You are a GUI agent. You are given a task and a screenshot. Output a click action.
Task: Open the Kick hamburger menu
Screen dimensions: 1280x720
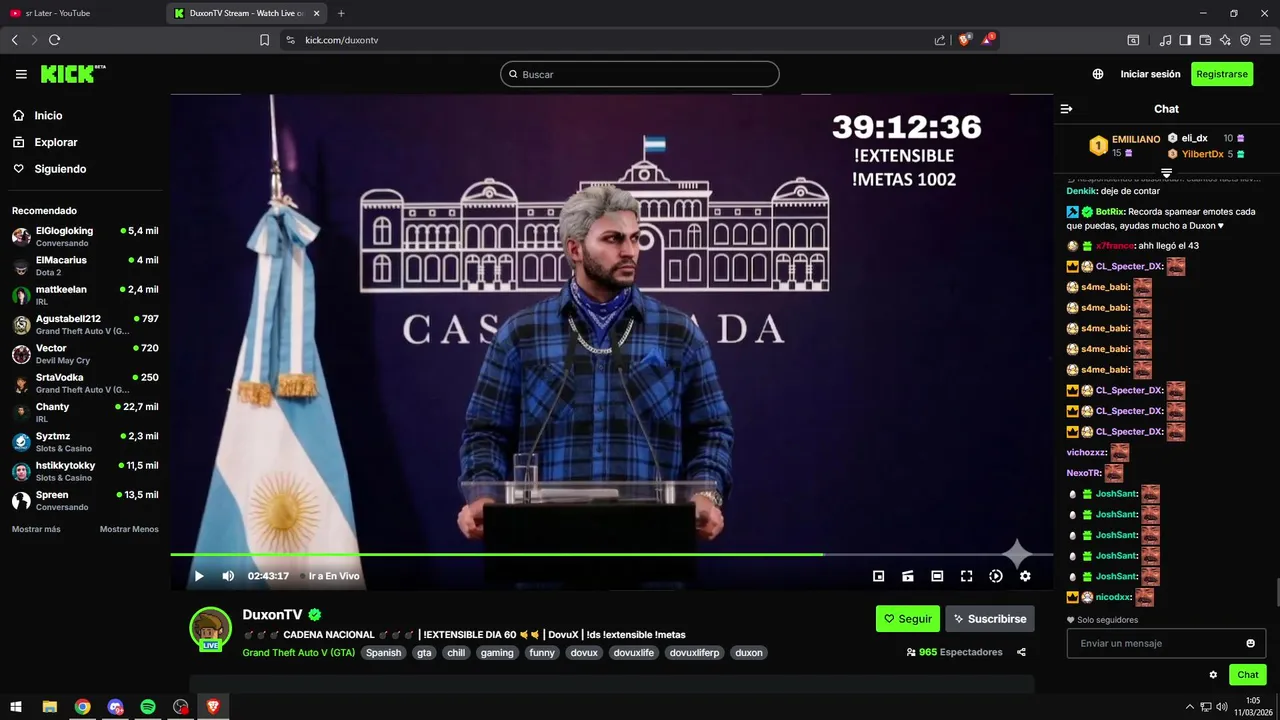pos(21,74)
